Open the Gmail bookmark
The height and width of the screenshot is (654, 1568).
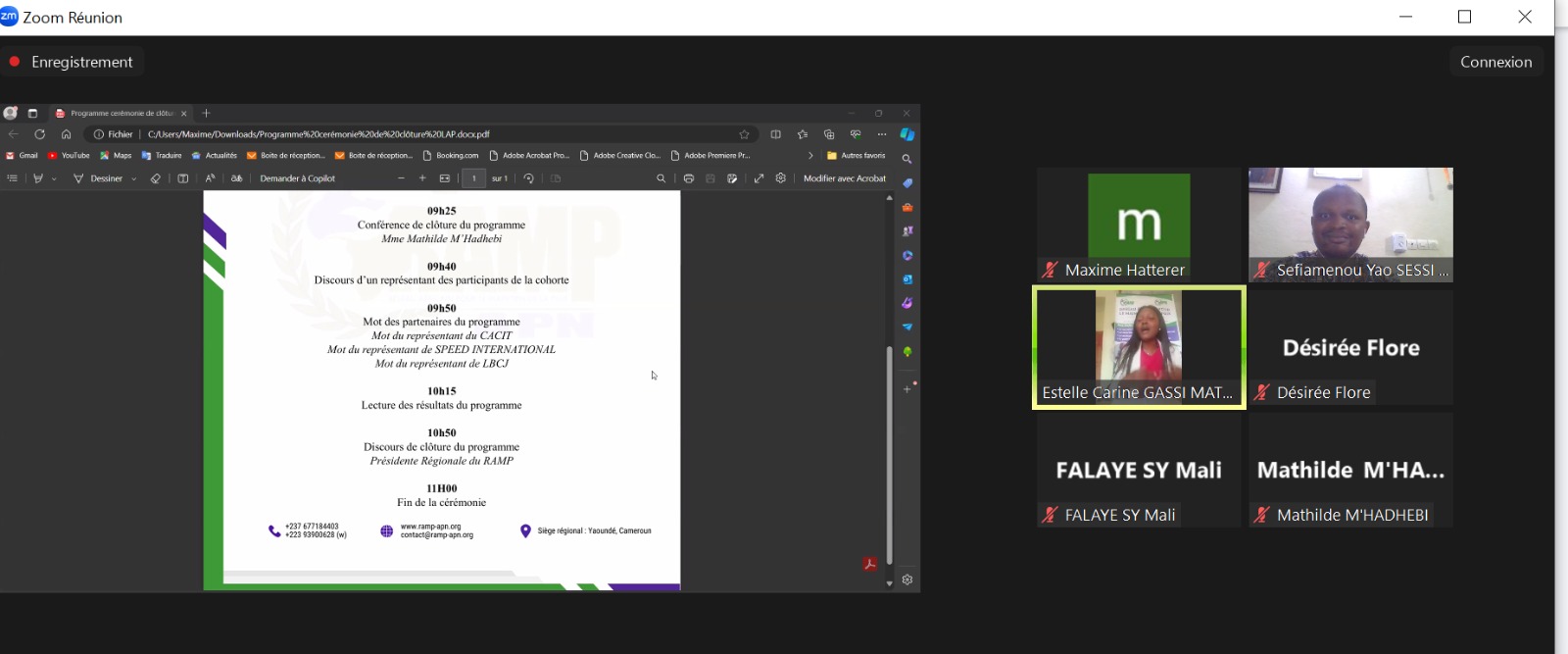click(23, 156)
